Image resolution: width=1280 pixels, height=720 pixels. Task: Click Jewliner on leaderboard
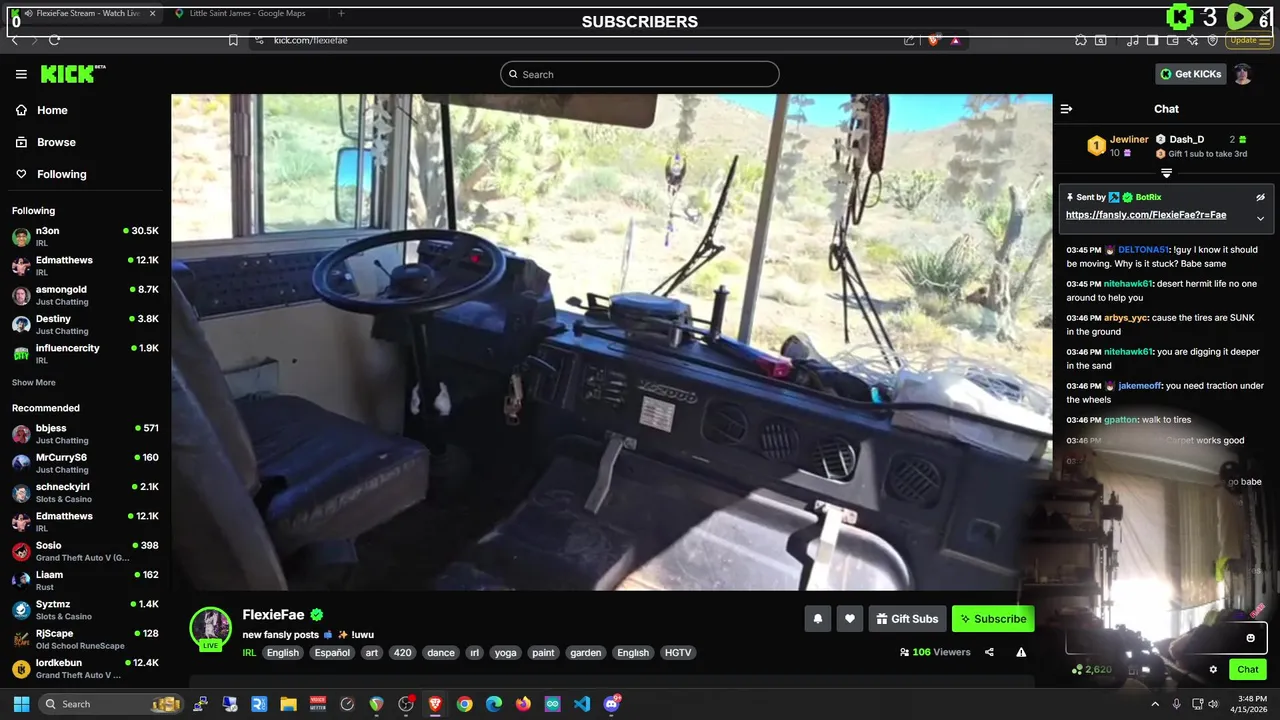[1129, 140]
